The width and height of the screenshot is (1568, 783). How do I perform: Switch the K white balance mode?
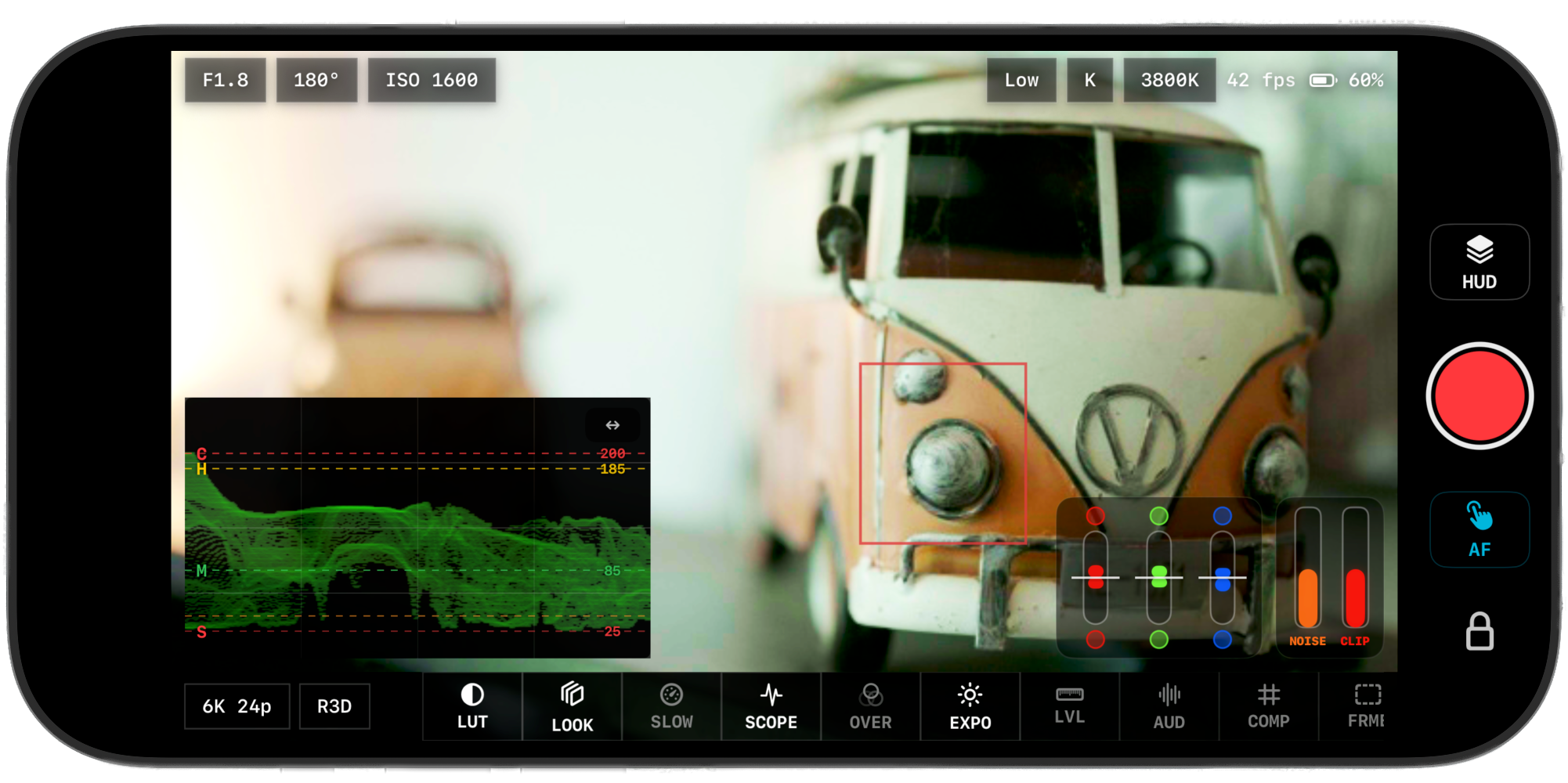point(1089,80)
